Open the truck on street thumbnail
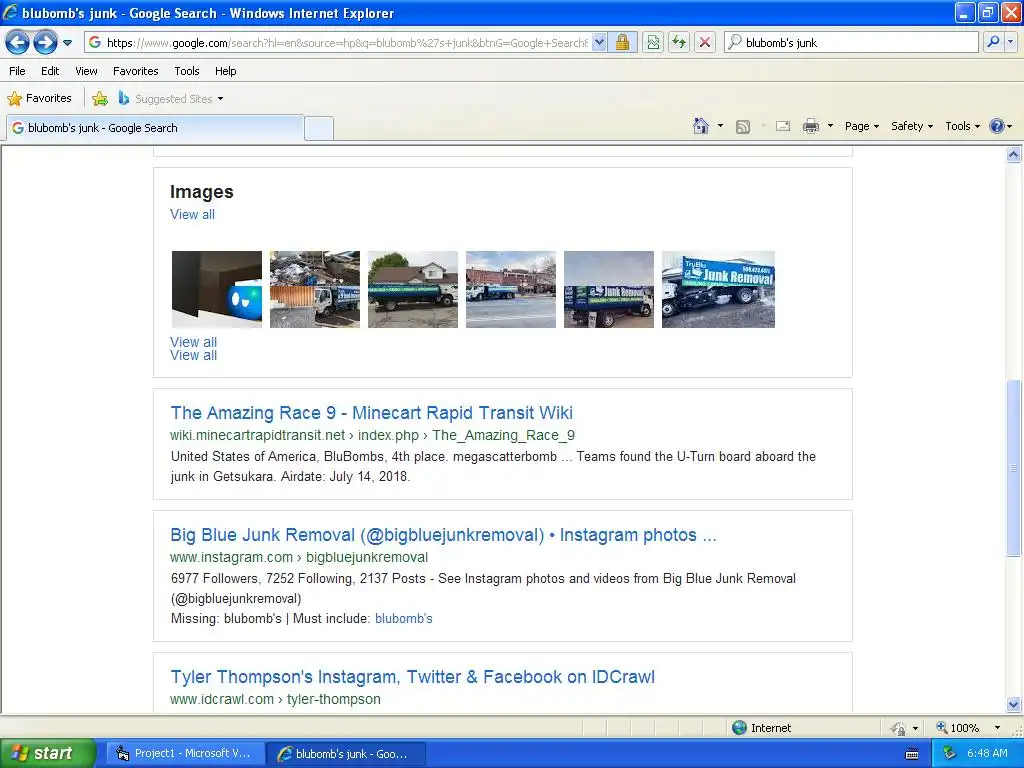 (x=511, y=289)
